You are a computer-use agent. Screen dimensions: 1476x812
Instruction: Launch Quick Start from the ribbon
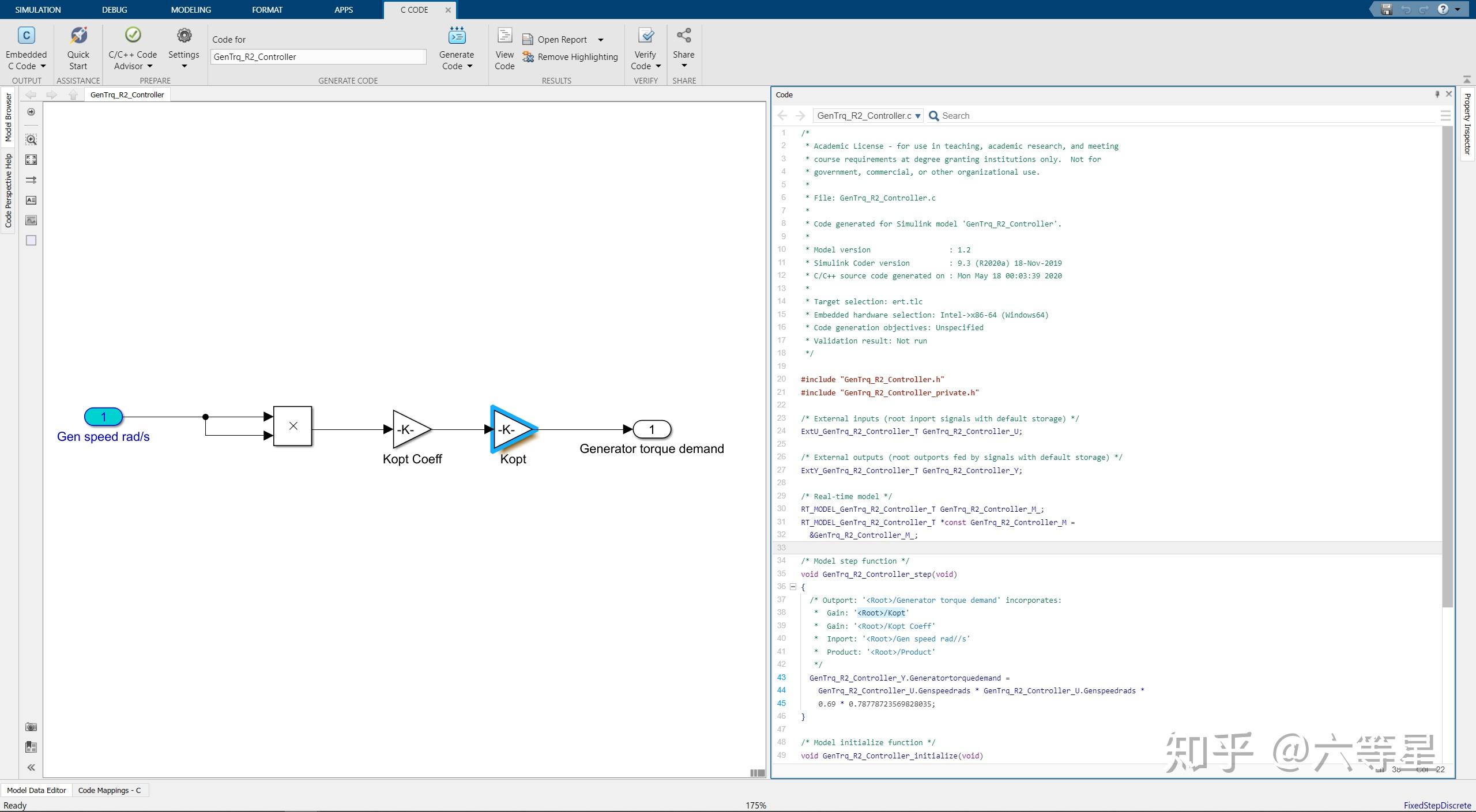(78, 49)
